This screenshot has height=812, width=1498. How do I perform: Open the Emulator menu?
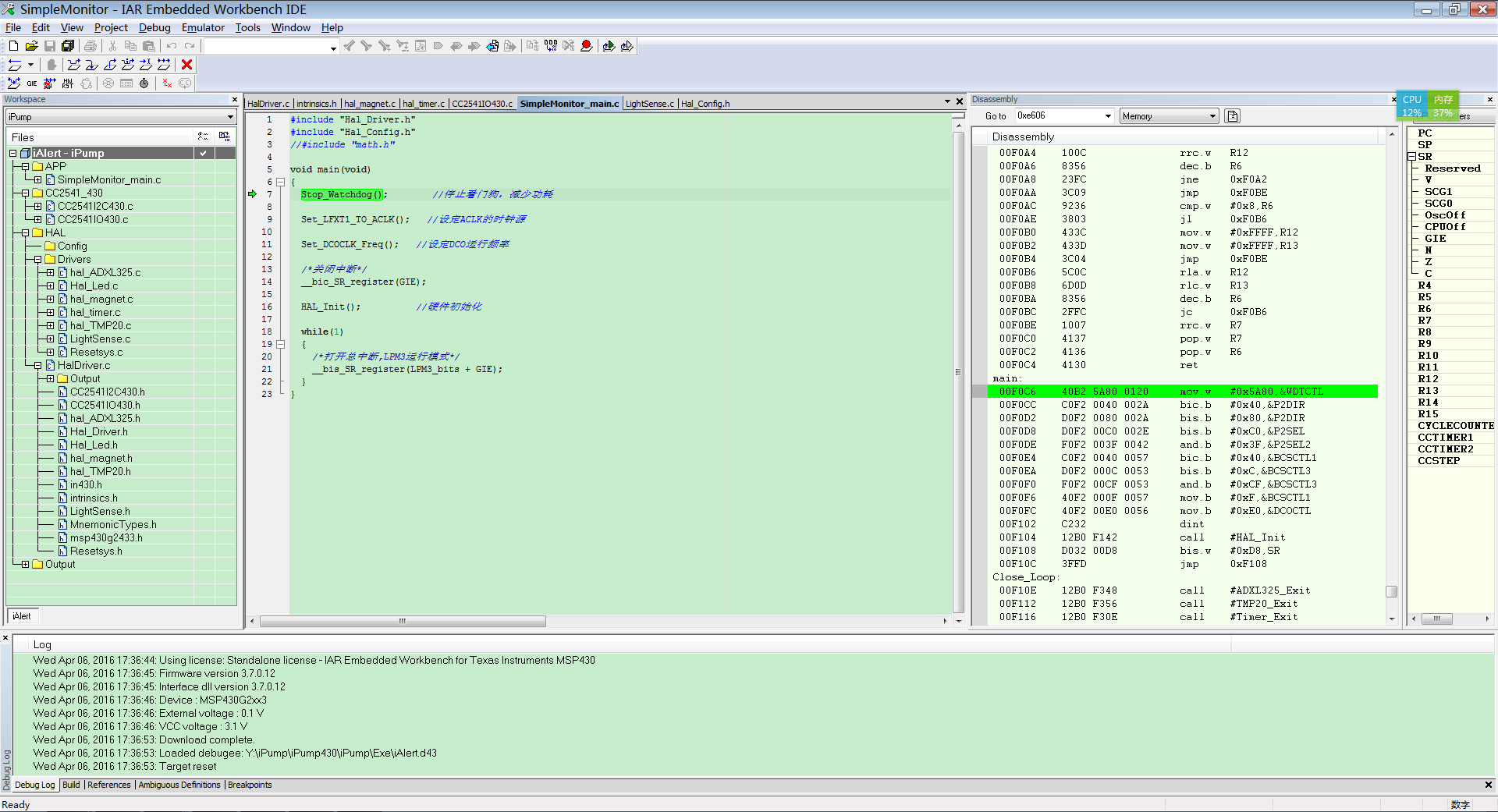coord(203,27)
